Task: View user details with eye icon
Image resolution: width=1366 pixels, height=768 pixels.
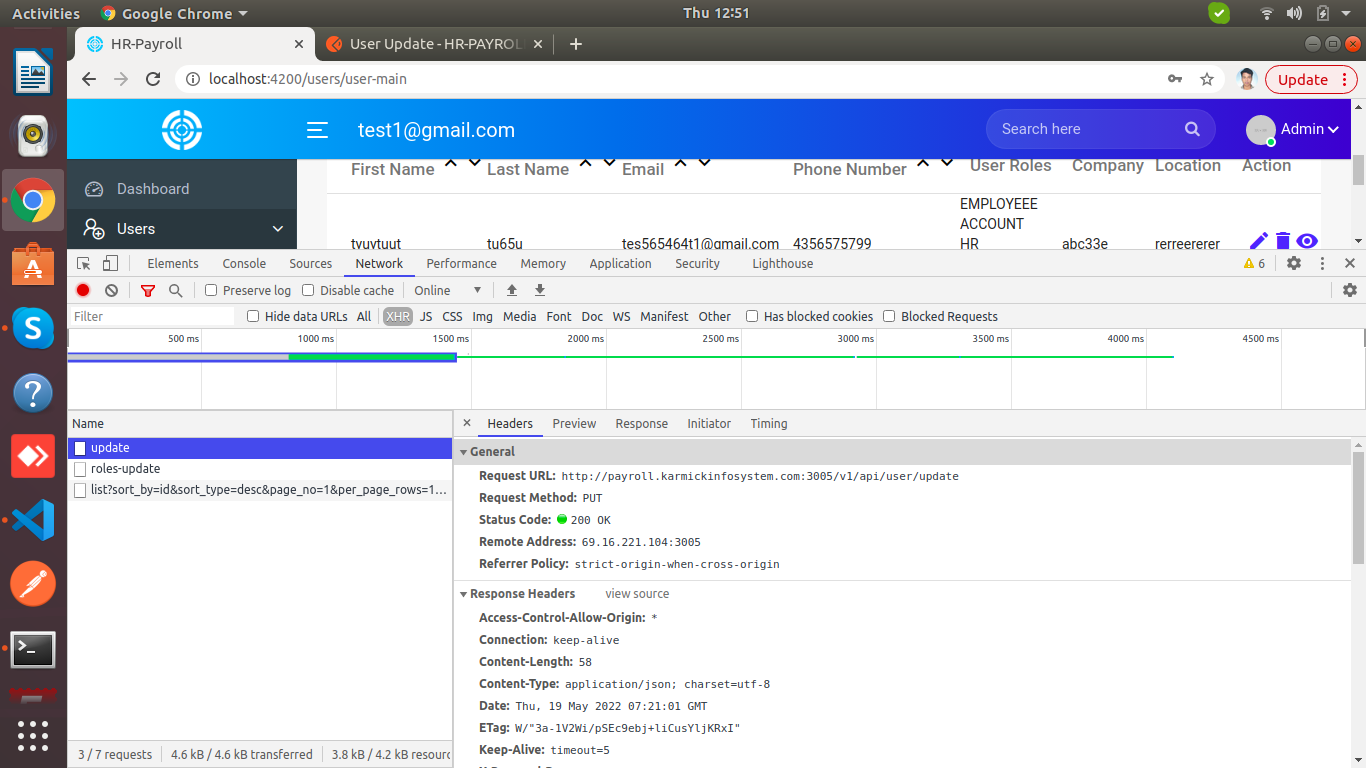Action: point(1307,240)
